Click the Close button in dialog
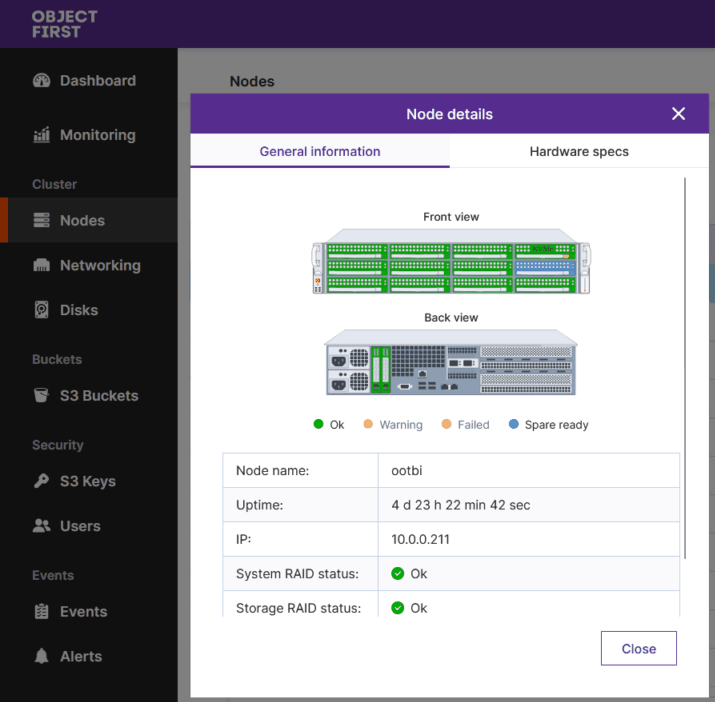 (x=638, y=648)
